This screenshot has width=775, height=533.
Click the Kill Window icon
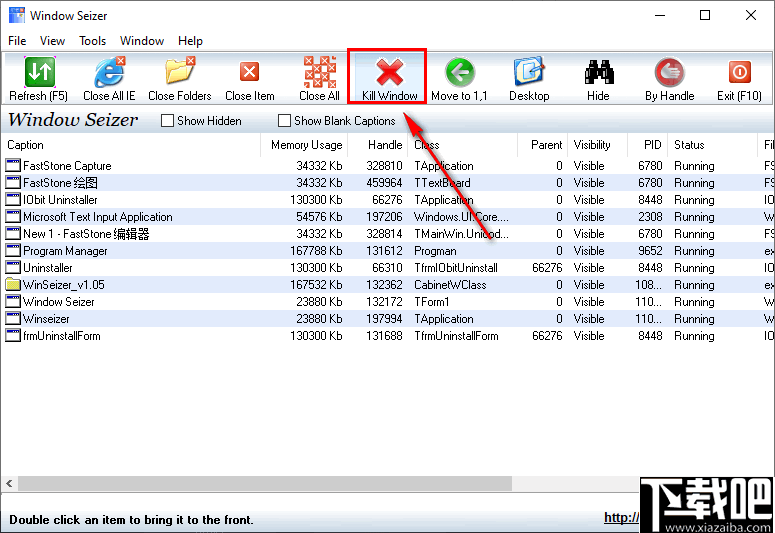click(390, 72)
